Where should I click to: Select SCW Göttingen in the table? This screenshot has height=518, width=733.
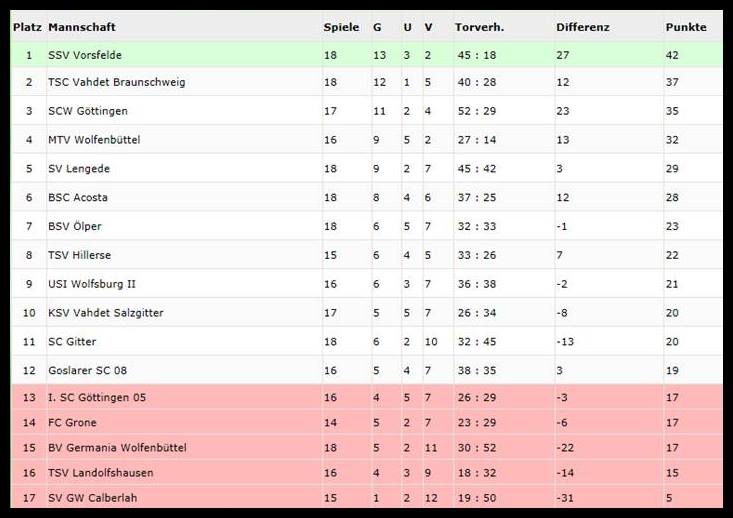pyautogui.click(x=88, y=111)
